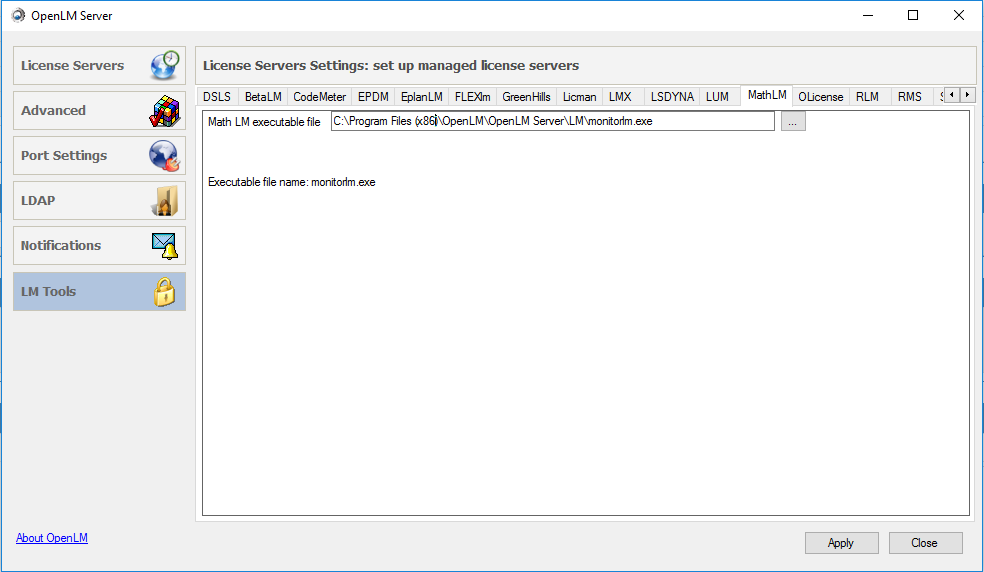Click the Apply button
The width and height of the screenshot is (984, 572).
841,543
